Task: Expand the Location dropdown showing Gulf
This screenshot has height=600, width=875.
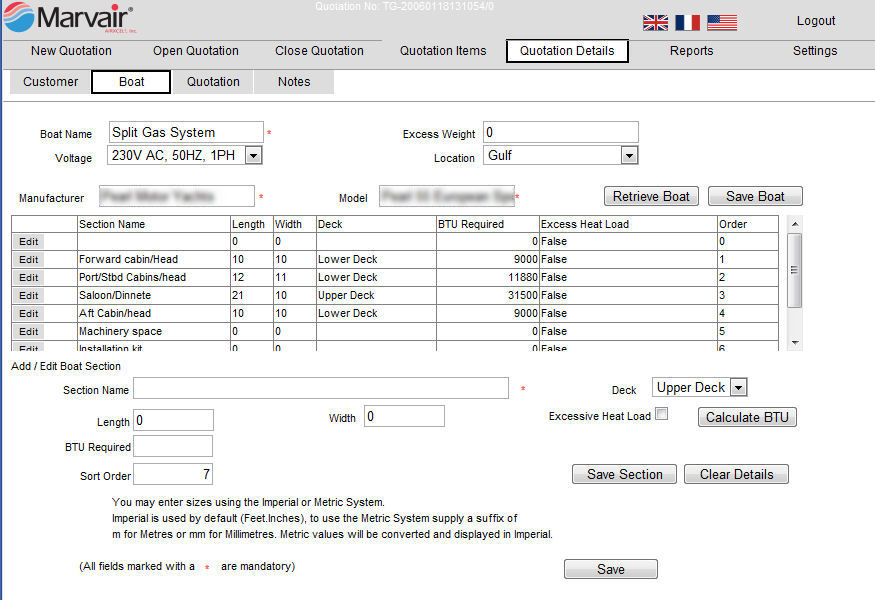Action: pyautogui.click(x=628, y=155)
